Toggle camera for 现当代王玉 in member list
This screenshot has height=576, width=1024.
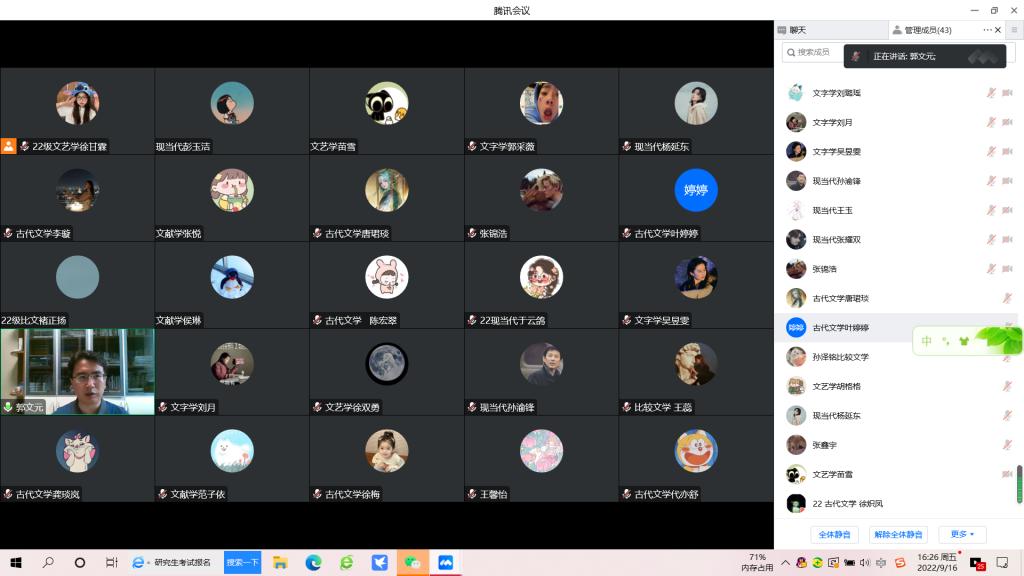coord(1007,210)
